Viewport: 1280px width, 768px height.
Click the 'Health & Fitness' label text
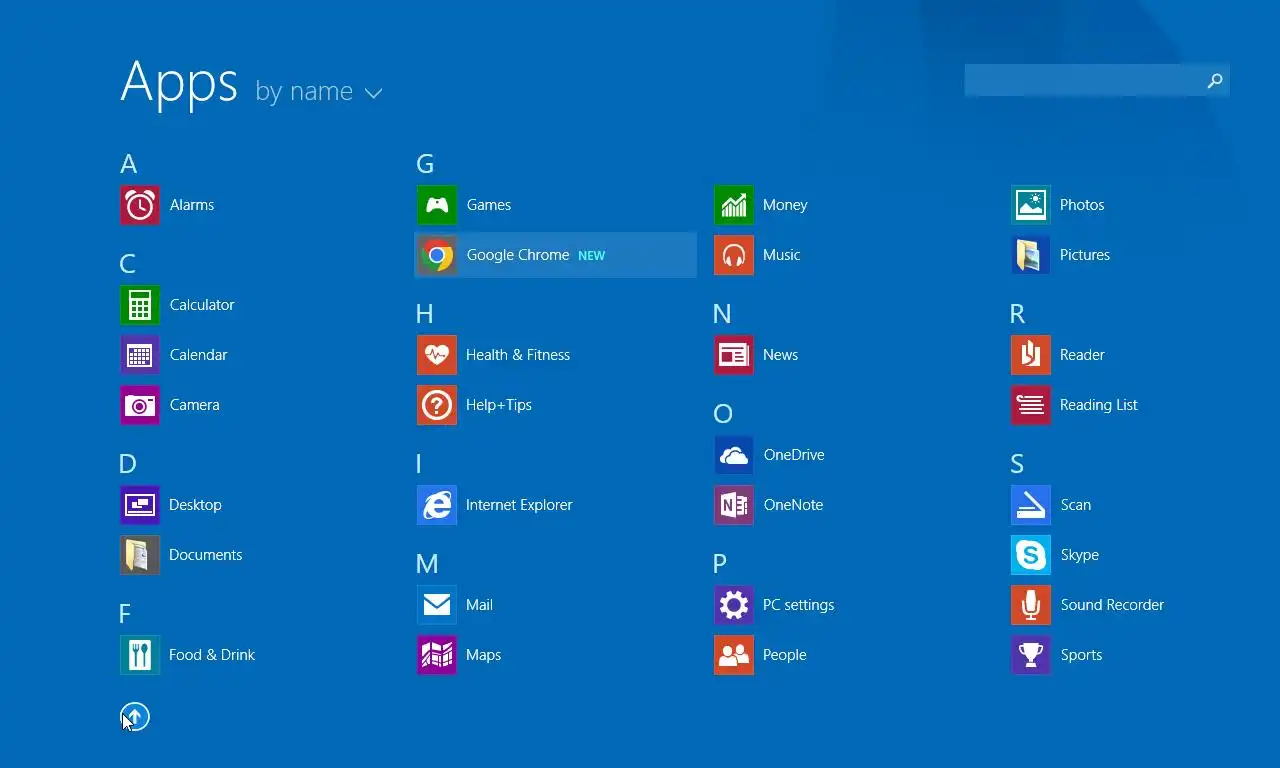point(518,355)
